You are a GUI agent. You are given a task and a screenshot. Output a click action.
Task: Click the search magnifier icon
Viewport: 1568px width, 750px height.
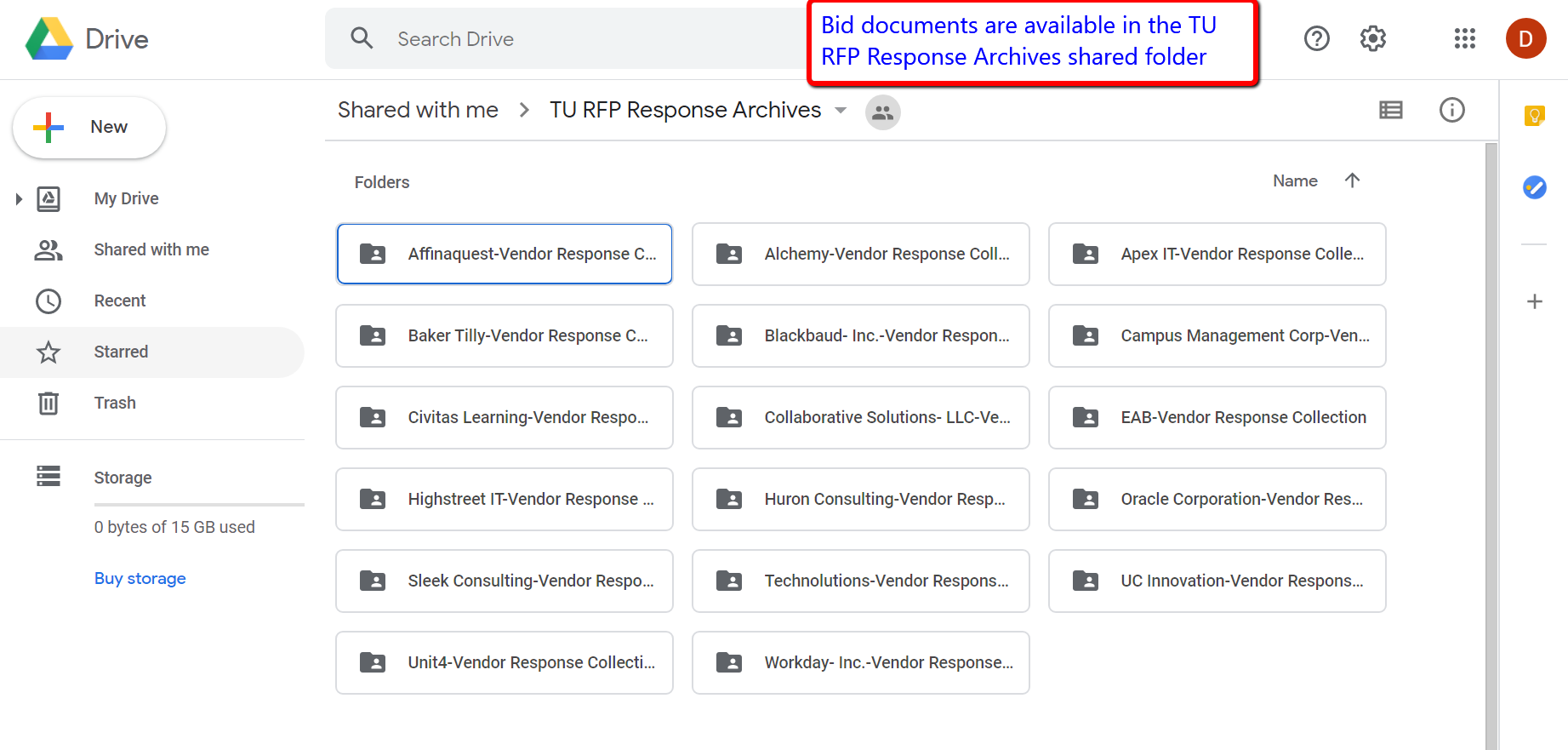(362, 38)
